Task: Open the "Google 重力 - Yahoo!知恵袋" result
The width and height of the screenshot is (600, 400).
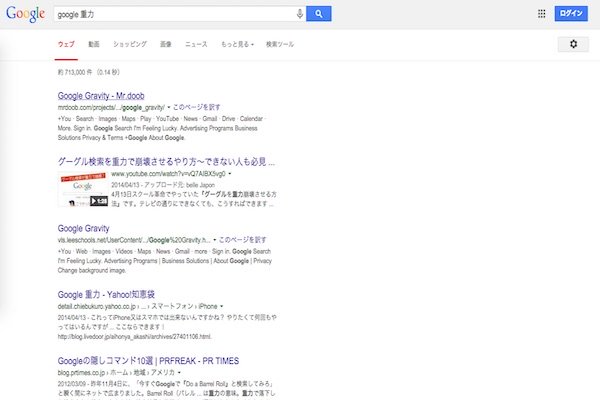Action: tap(106, 295)
